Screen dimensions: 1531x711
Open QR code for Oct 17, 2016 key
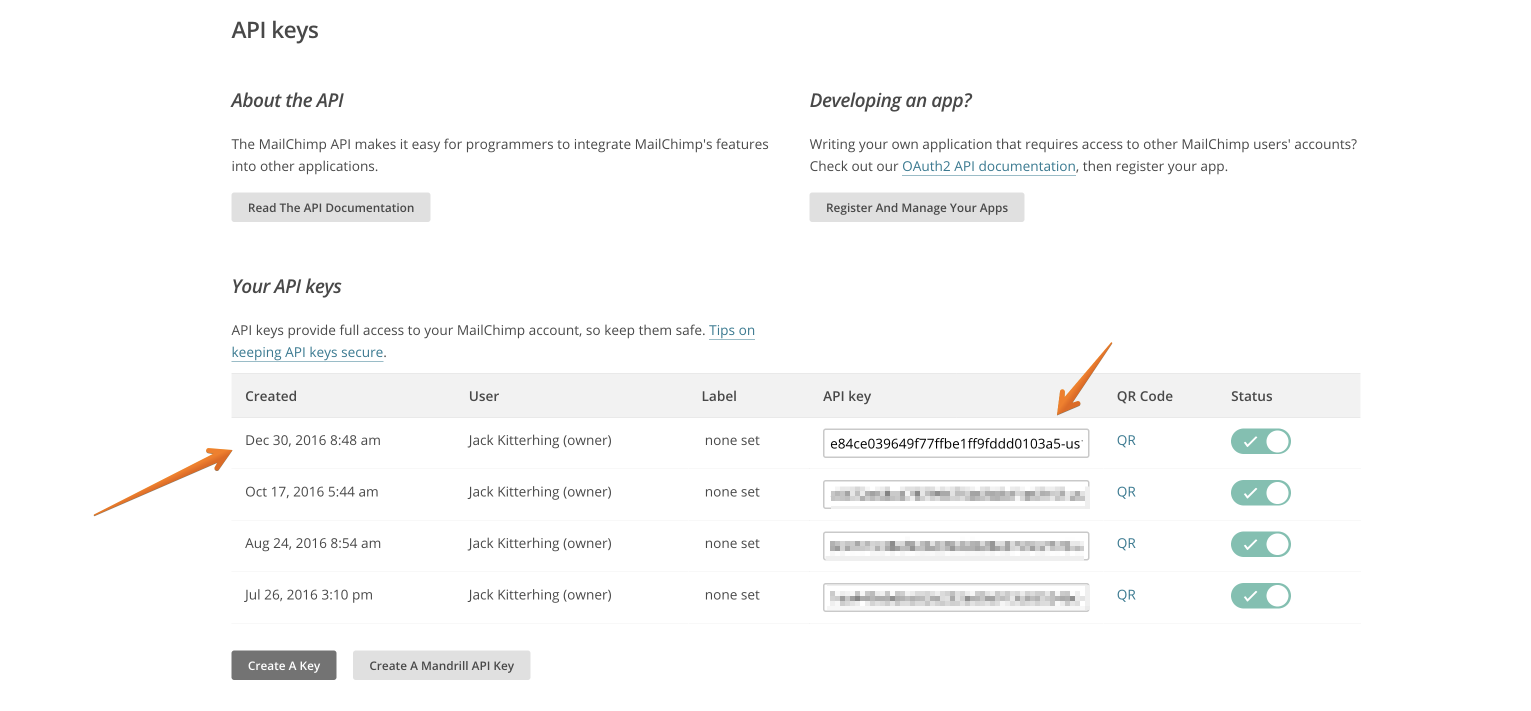click(1126, 492)
